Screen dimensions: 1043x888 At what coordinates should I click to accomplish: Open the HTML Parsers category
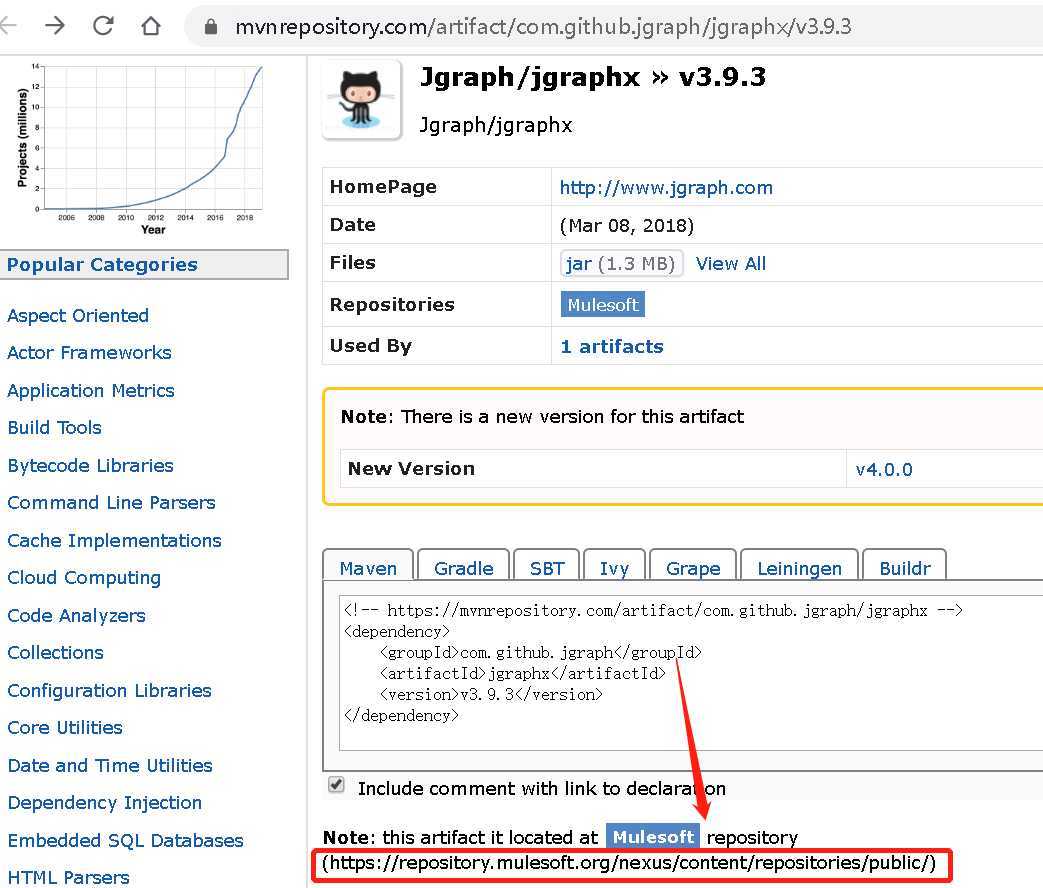(69, 877)
